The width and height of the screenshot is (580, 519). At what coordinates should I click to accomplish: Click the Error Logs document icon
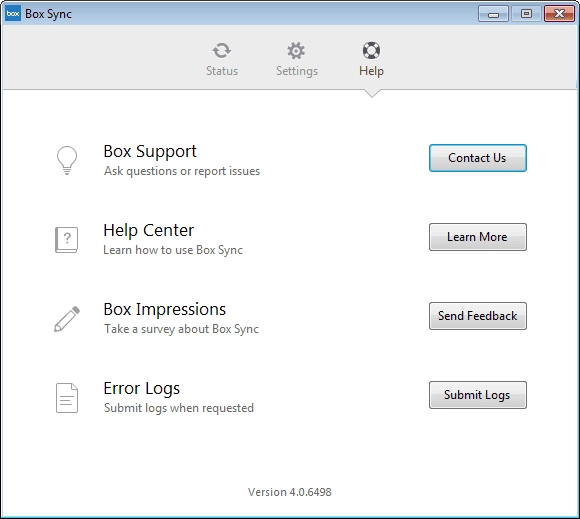click(67, 398)
